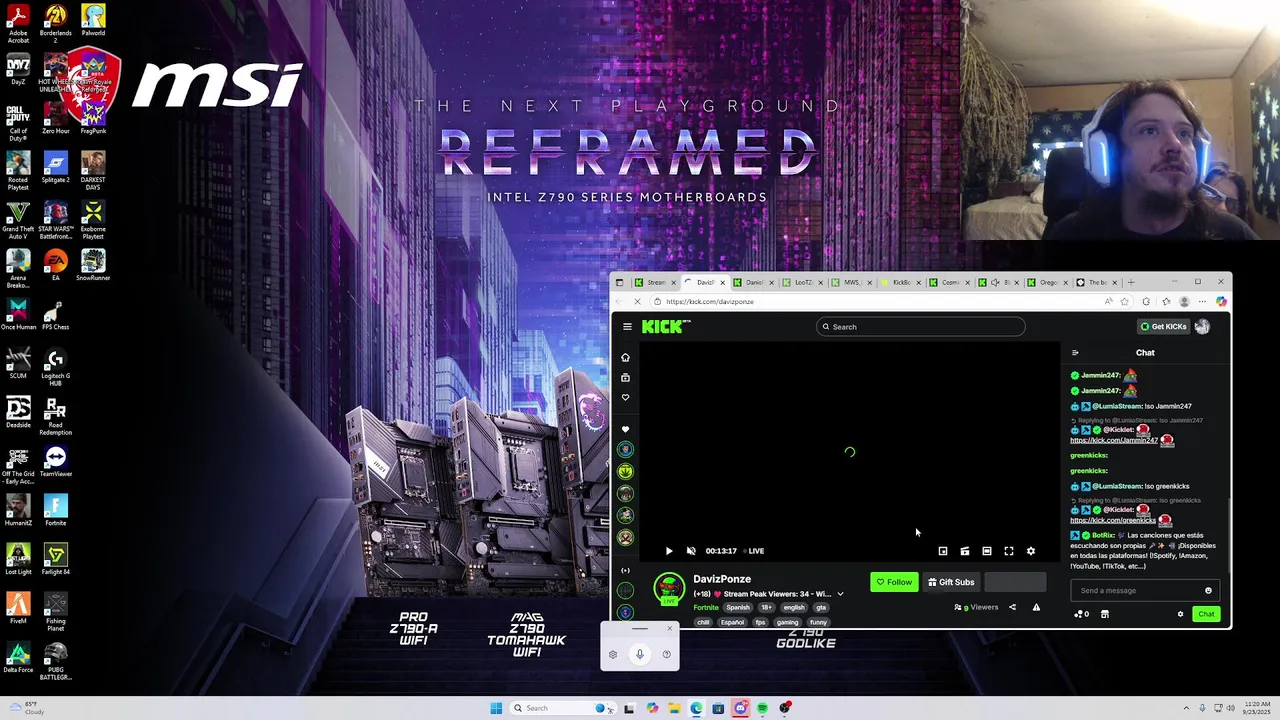
Task: Enable mini player mode
Action: pyautogui.click(x=942, y=551)
